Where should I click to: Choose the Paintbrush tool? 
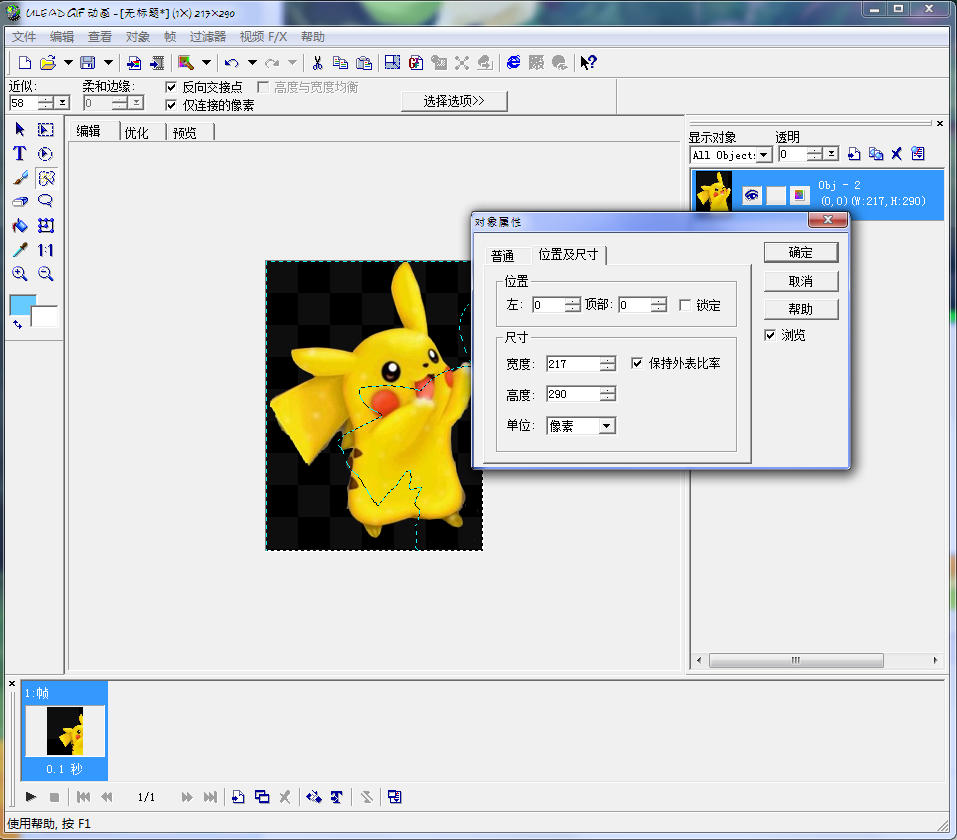point(20,178)
